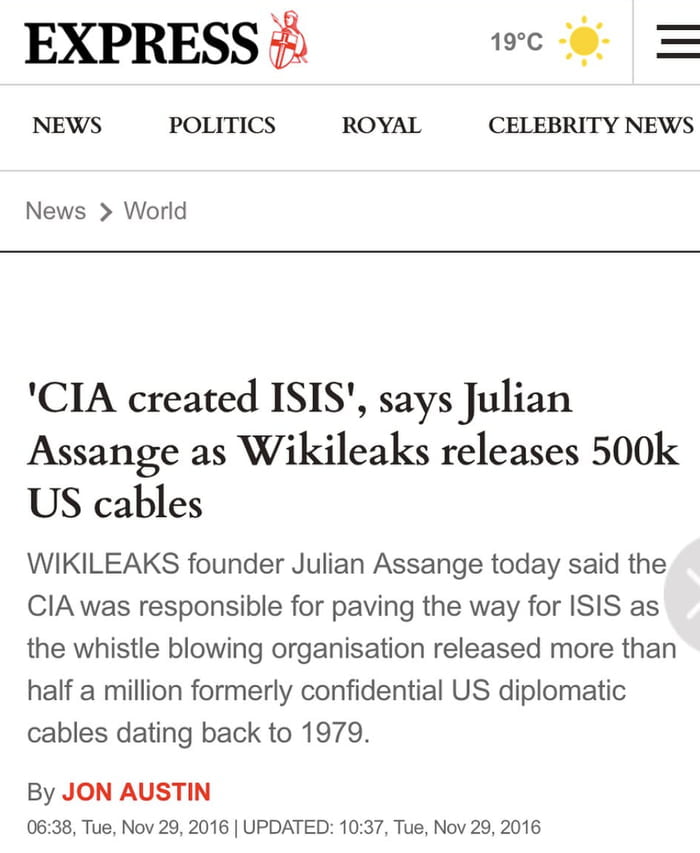700x853 pixels.
Task: Click the crusader knight logo icon
Action: tap(288, 42)
